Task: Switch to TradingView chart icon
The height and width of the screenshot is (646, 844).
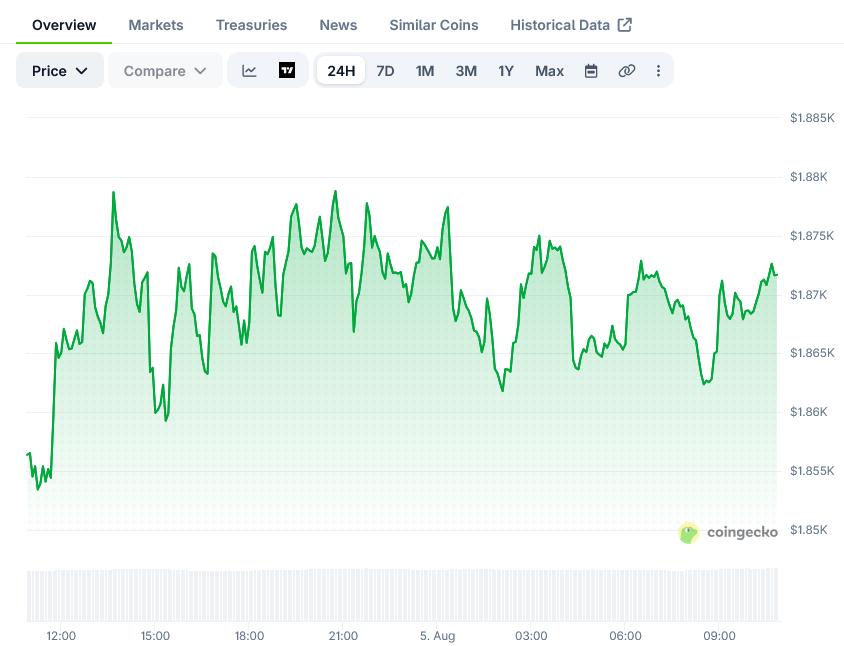Action: click(287, 71)
